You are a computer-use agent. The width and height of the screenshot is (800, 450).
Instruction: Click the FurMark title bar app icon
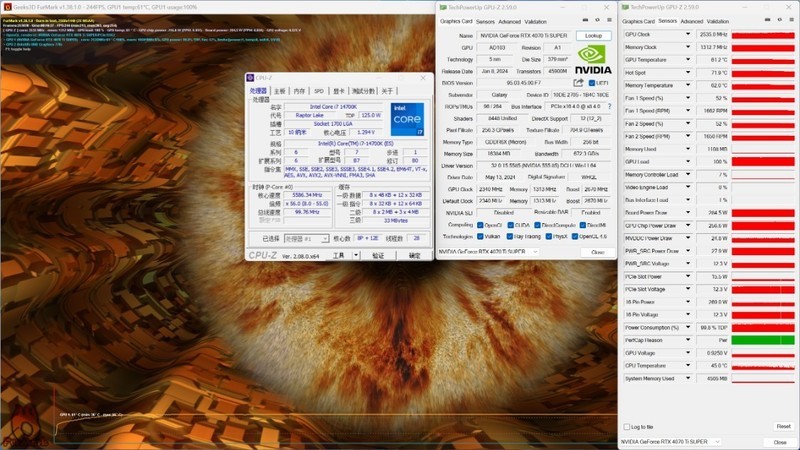point(7,7)
